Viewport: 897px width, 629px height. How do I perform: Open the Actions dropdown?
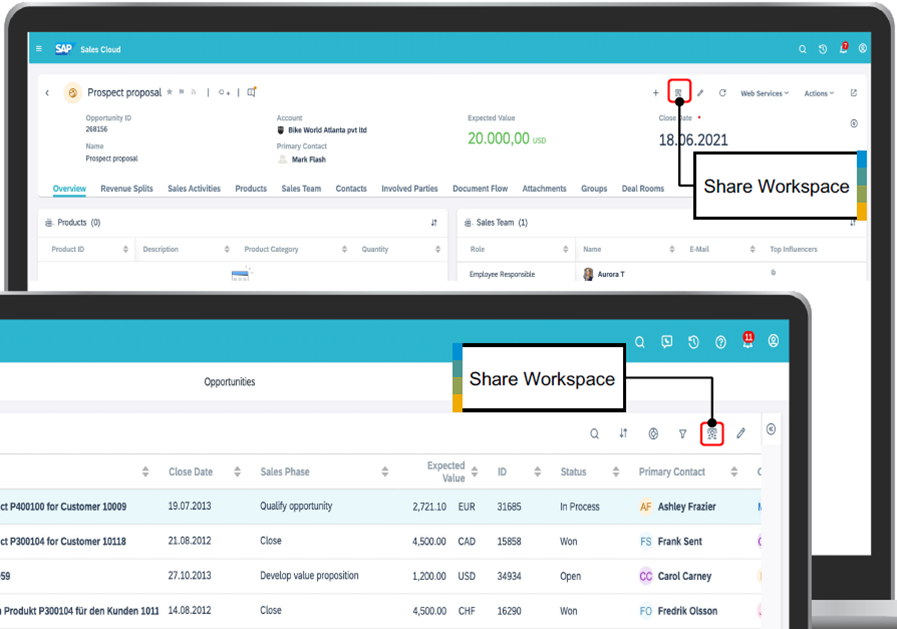pos(819,93)
